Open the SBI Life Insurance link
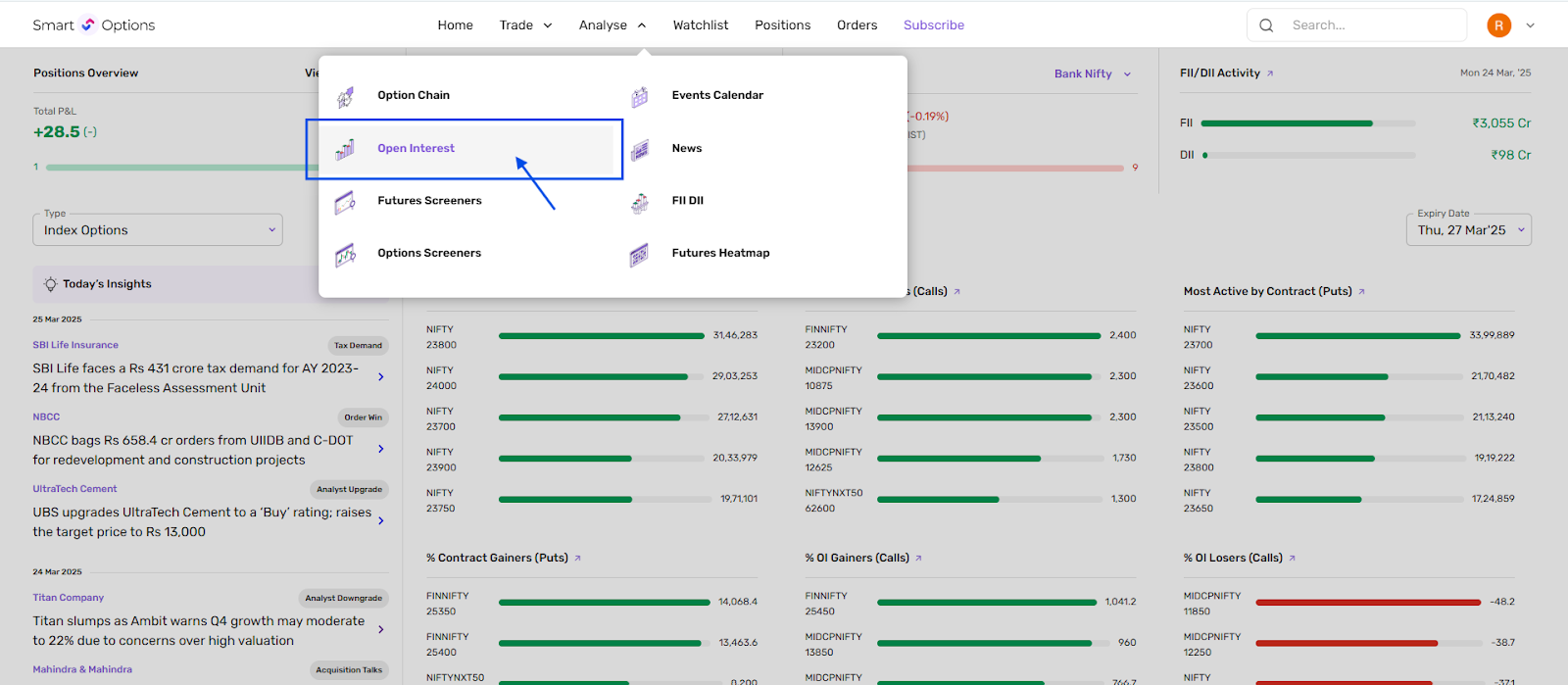Viewport: 1568px width, 685px height. click(x=75, y=345)
